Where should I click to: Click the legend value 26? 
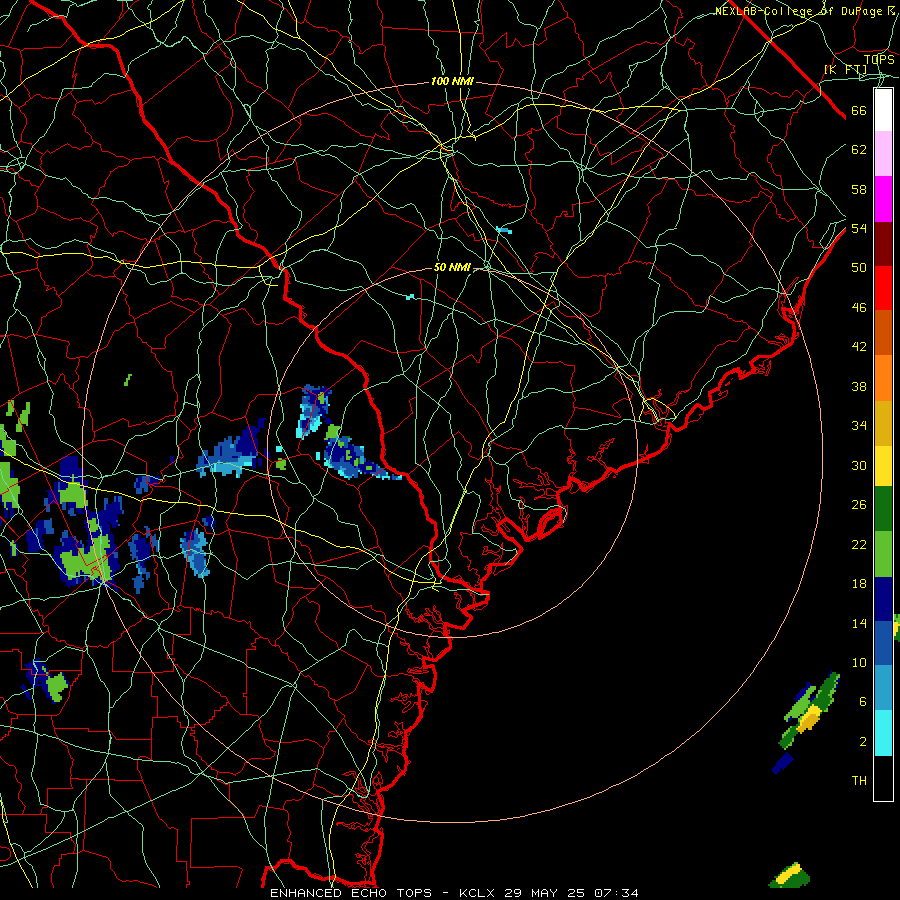pyautogui.click(x=859, y=505)
